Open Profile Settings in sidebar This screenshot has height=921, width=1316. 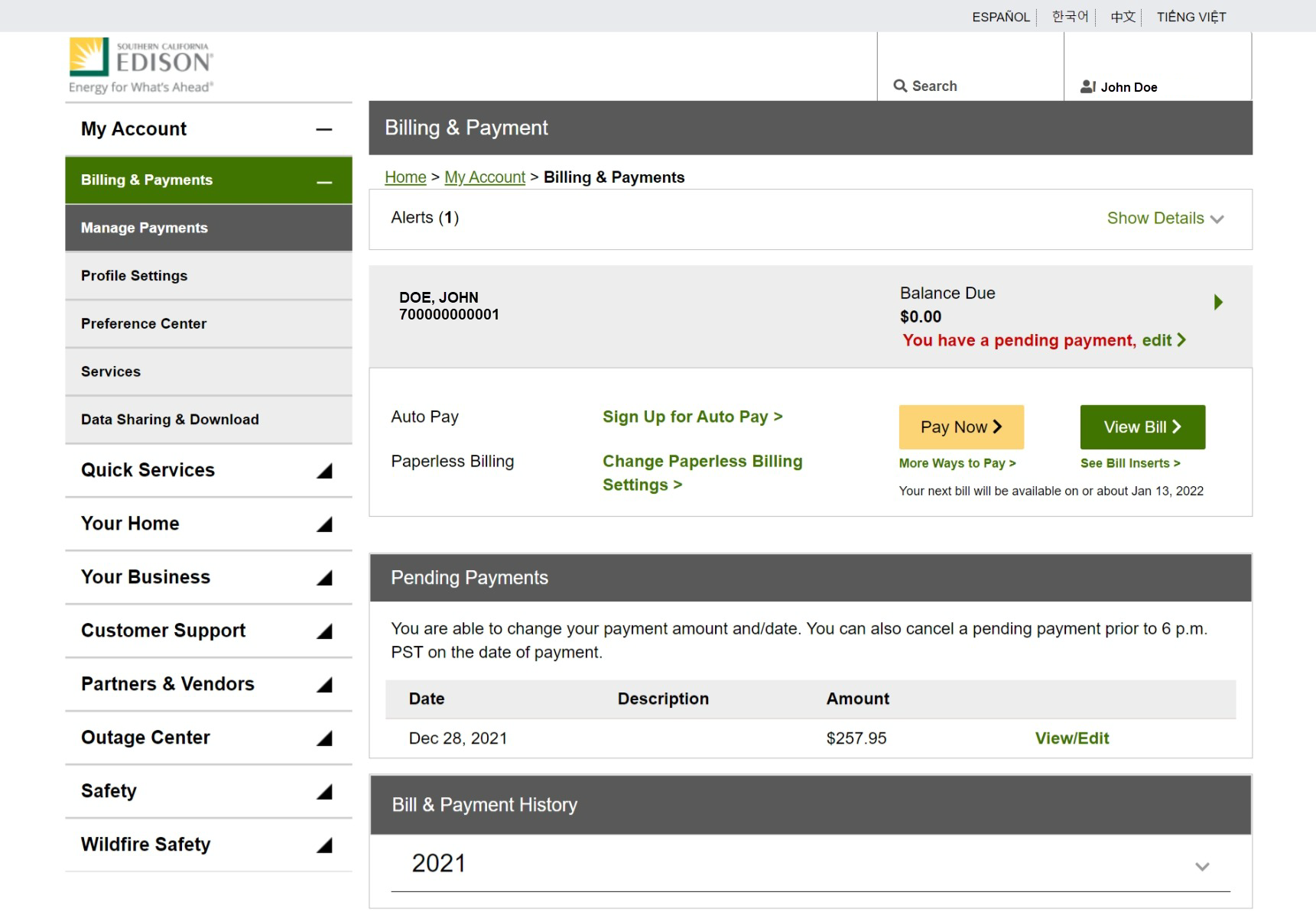(134, 276)
